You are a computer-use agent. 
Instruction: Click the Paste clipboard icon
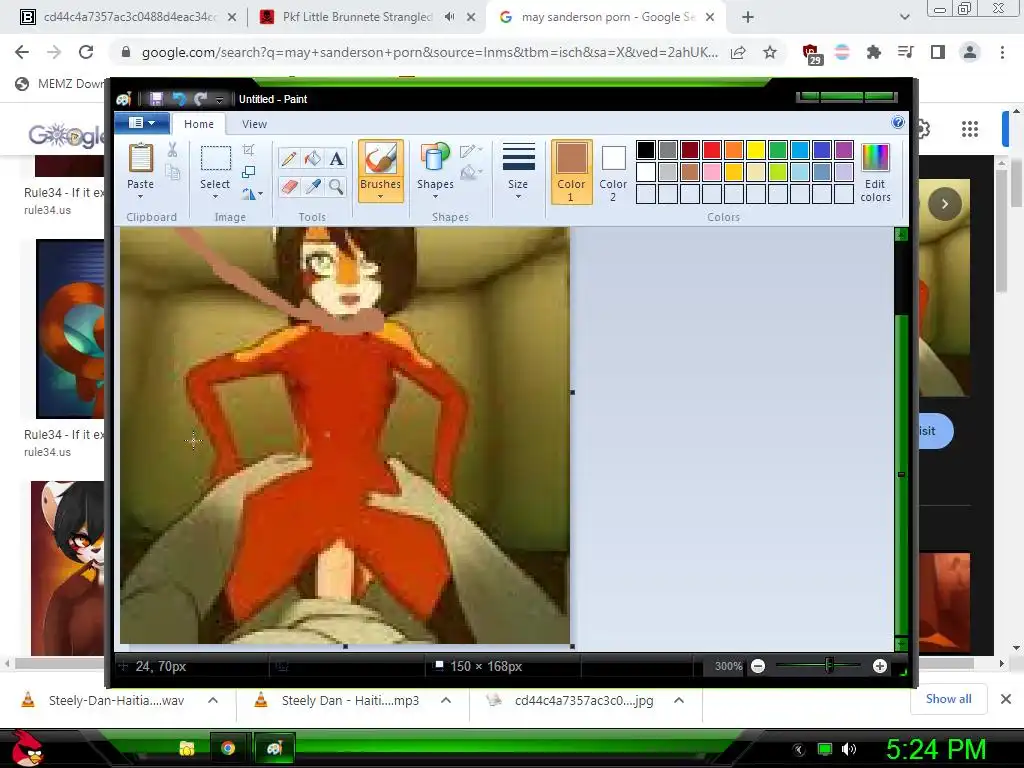click(x=140, y=159)
